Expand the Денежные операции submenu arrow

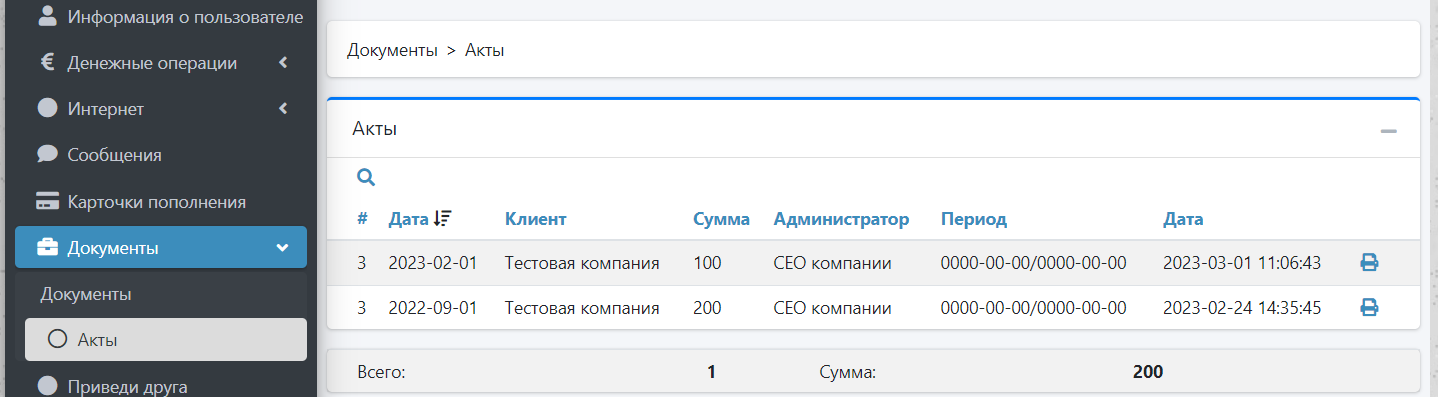click(x=283, y=62)
